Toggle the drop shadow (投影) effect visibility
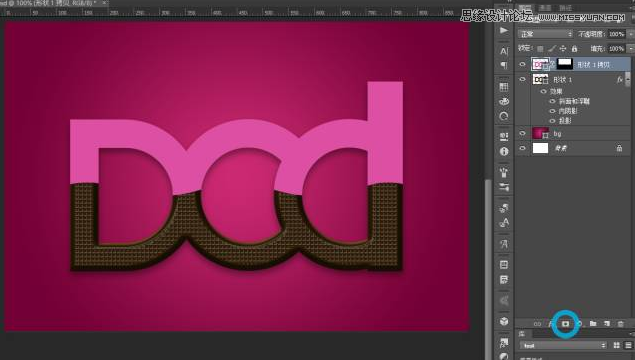The height and width of the screenshot is (360, 635). click(552, 121)
